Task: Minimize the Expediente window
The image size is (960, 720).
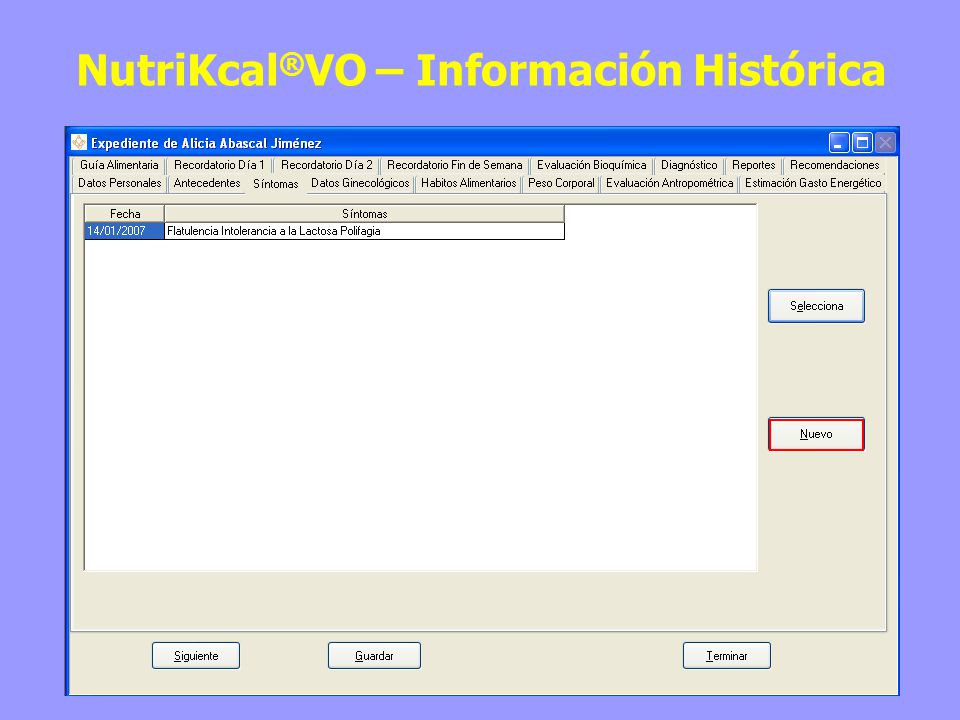Action: [839, 143]
